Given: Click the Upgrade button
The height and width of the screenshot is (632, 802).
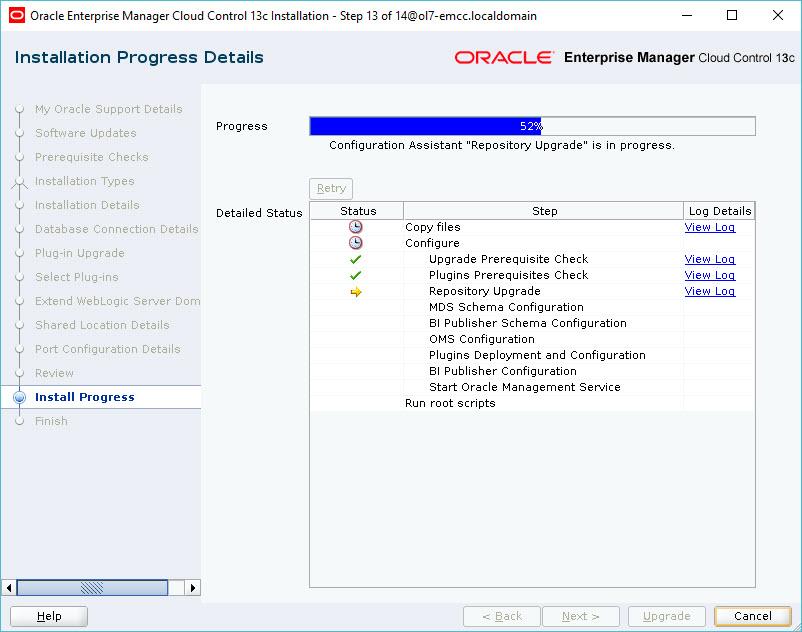Looking at the screenshot, I should (x=666, y=616).
